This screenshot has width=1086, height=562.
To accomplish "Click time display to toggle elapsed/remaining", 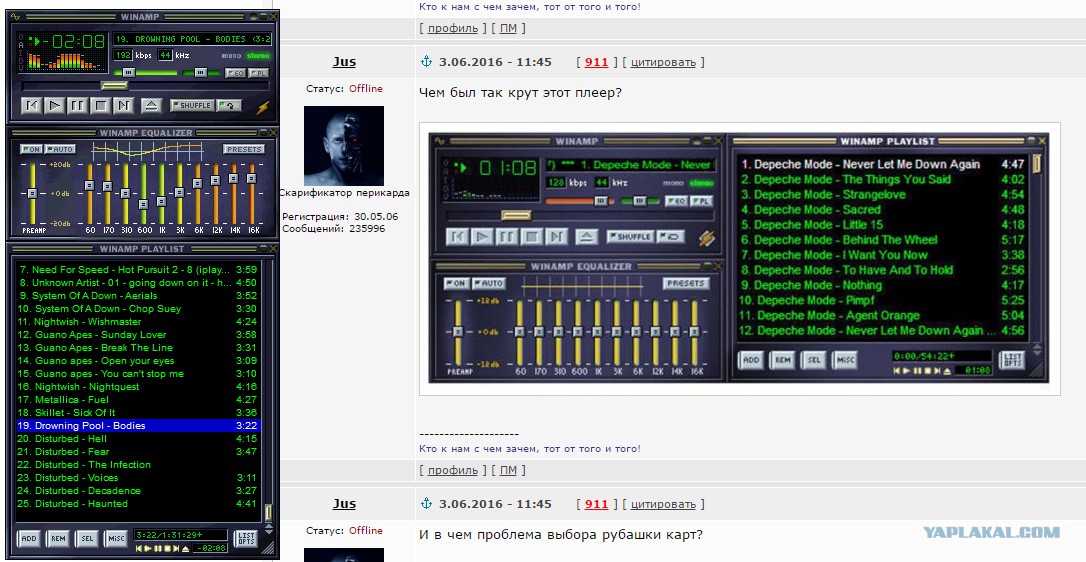I will coord(76,40).
